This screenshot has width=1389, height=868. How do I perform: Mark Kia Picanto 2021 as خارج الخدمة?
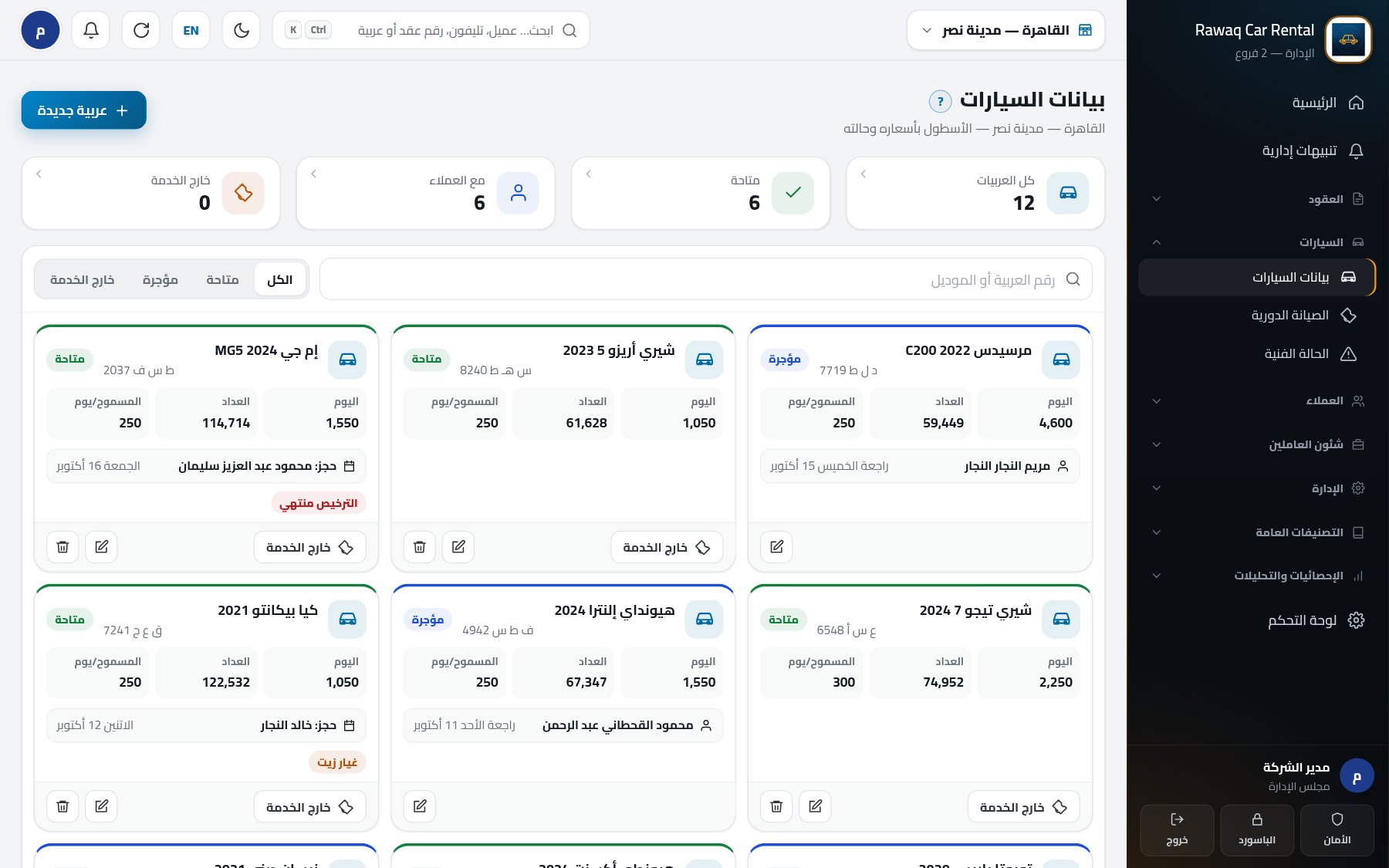310,807
